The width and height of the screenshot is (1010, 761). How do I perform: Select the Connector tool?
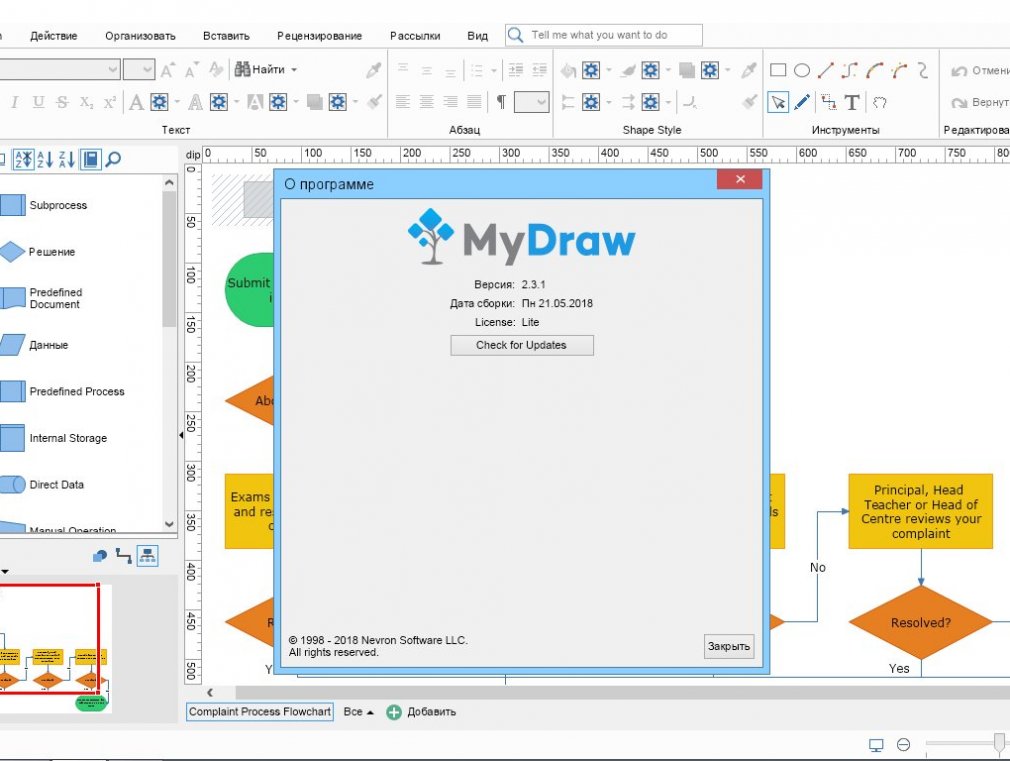click(x=828, y=102)
